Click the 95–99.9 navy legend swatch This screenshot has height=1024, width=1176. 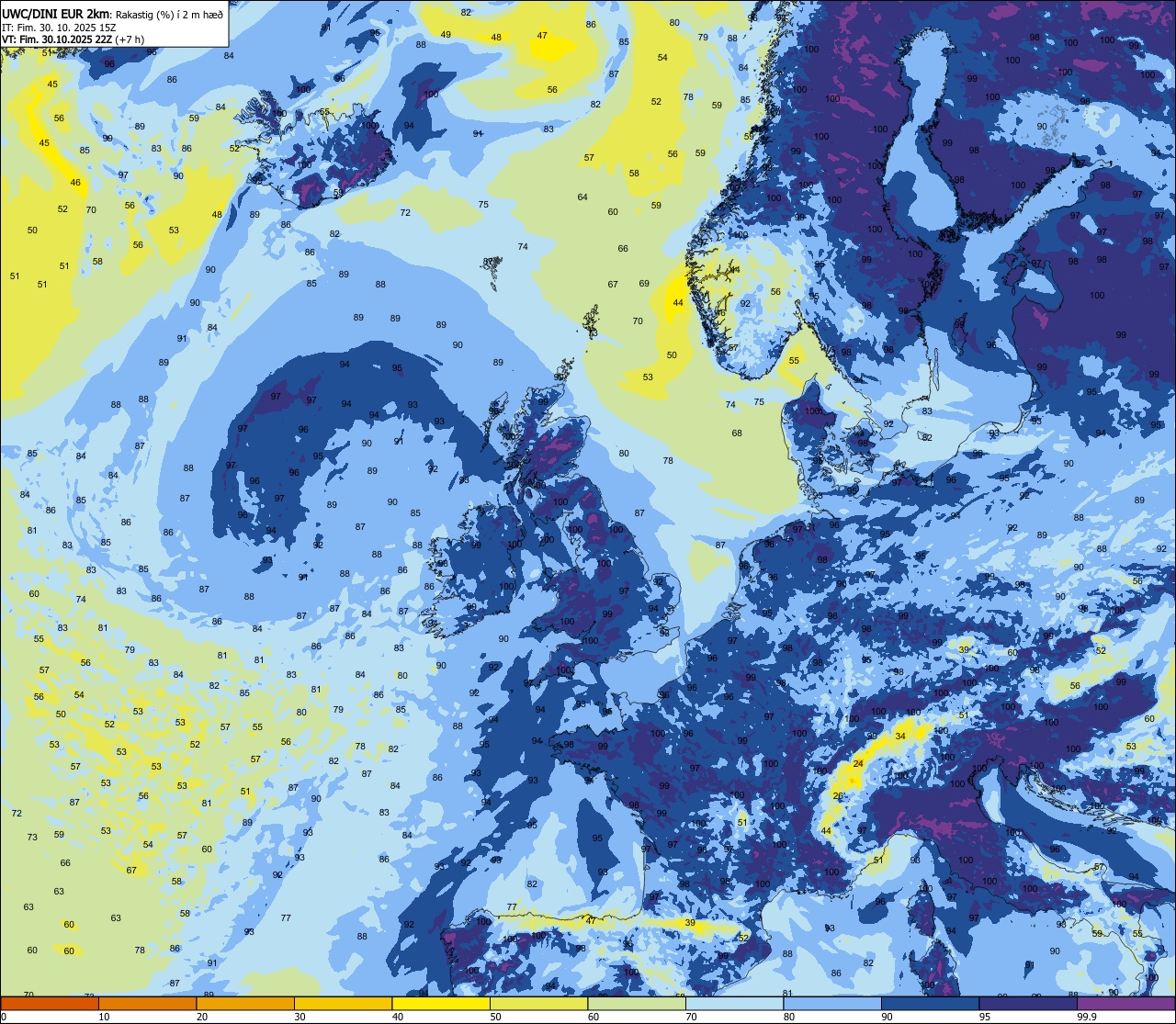pyautogui.click(x=1028, y=1004)
